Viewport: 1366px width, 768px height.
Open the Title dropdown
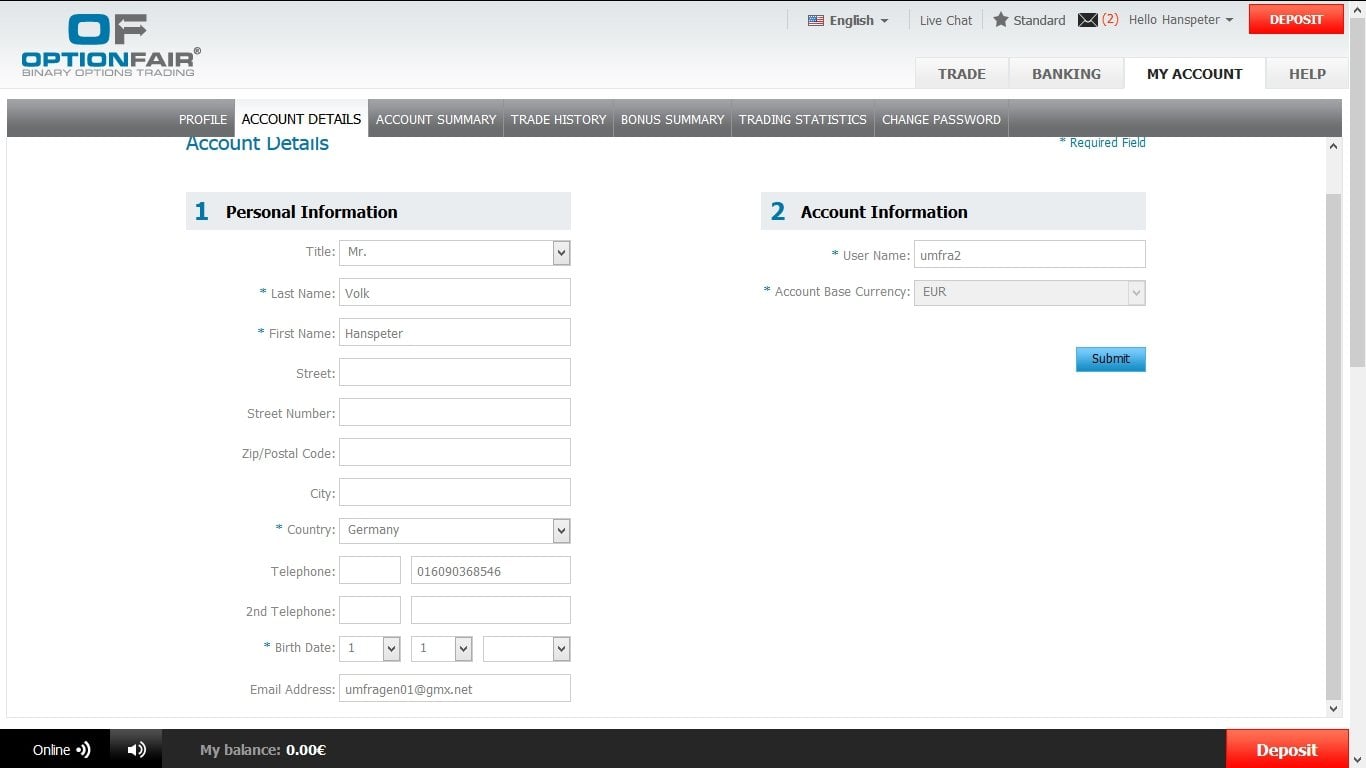[455, 252]
